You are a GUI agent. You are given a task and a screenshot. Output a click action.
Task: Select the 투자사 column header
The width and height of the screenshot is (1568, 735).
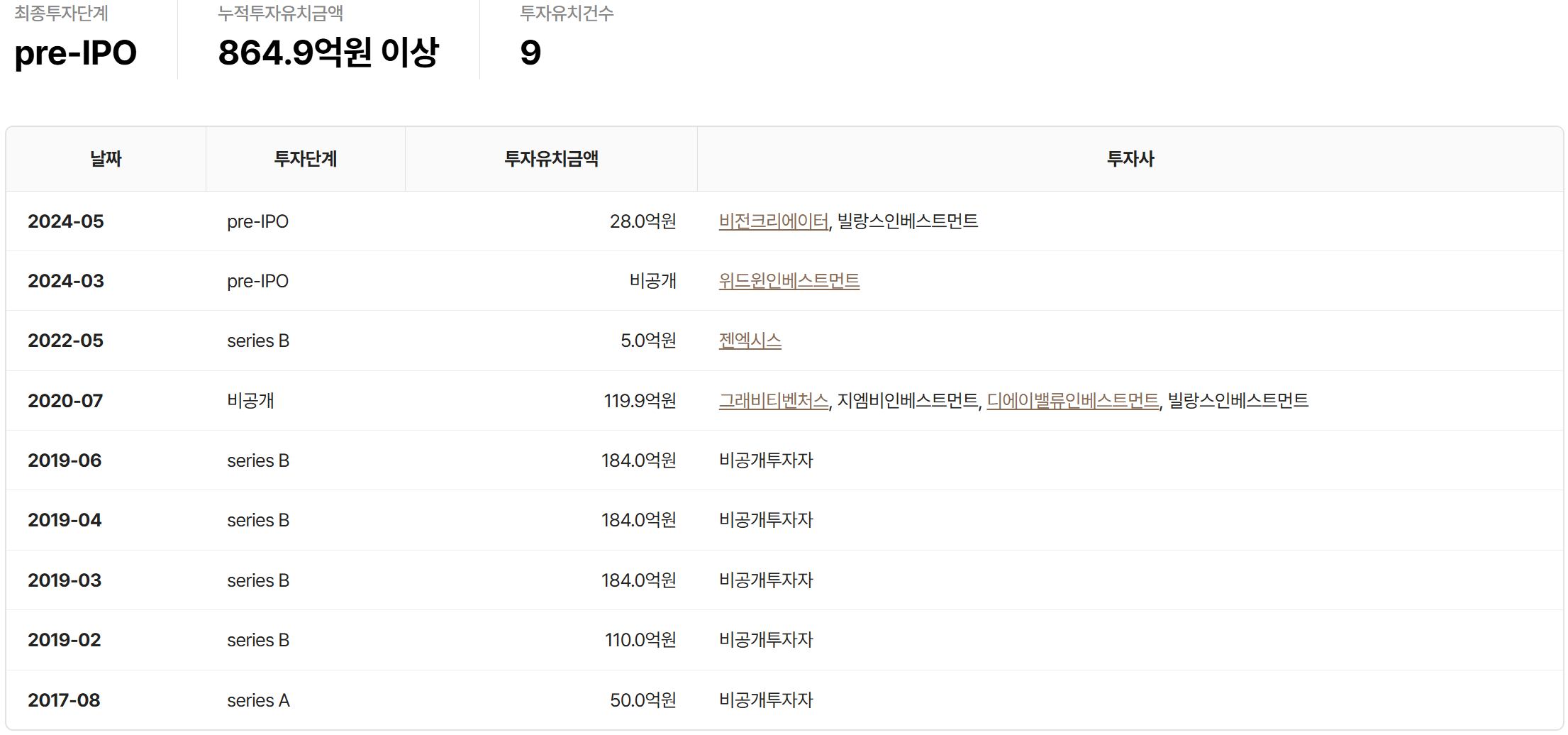(1130, 159)
